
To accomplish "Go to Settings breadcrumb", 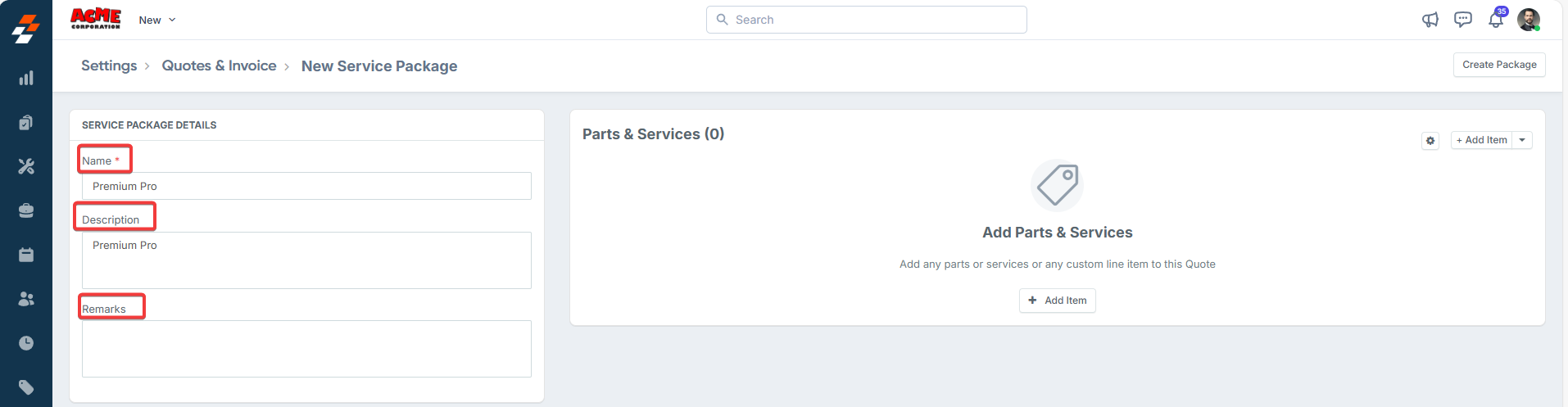I will (109, 66).
